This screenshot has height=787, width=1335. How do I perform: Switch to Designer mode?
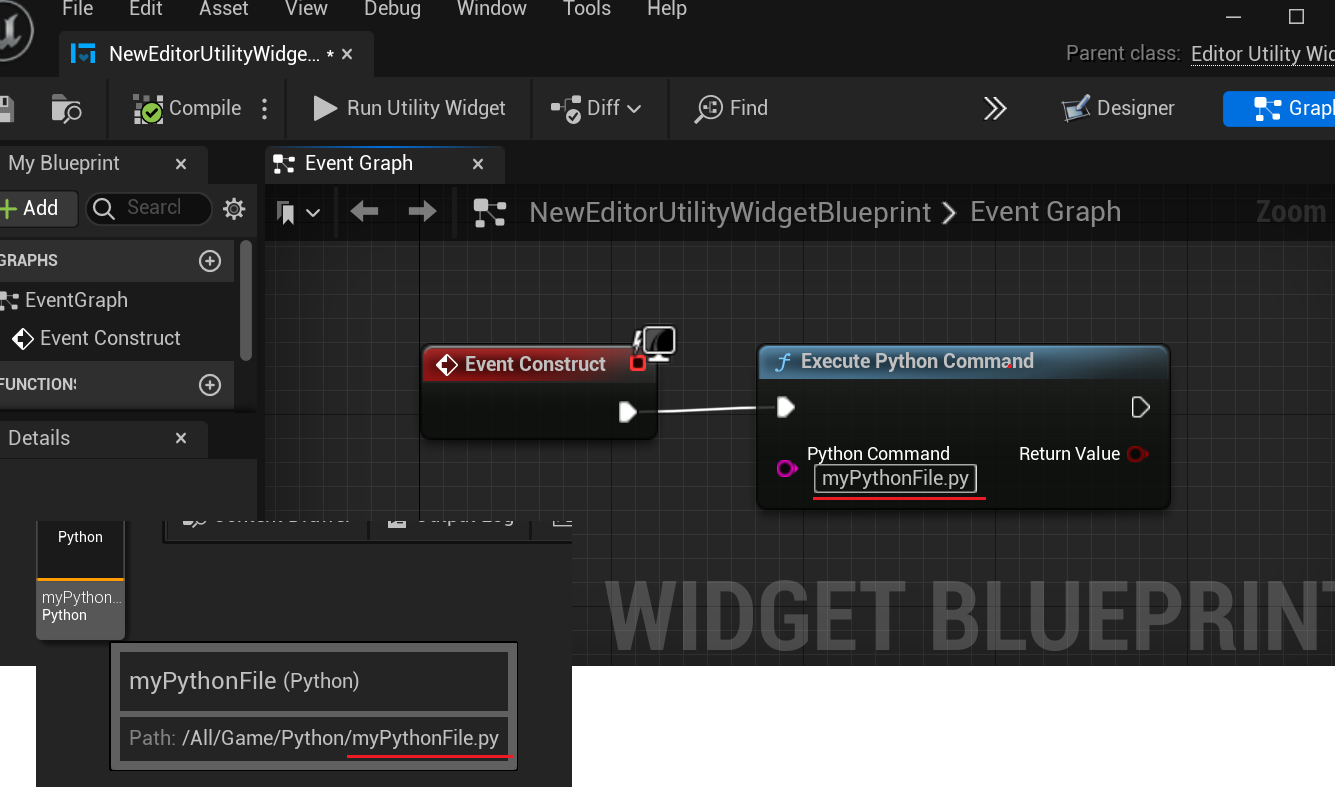[1118, 108]
